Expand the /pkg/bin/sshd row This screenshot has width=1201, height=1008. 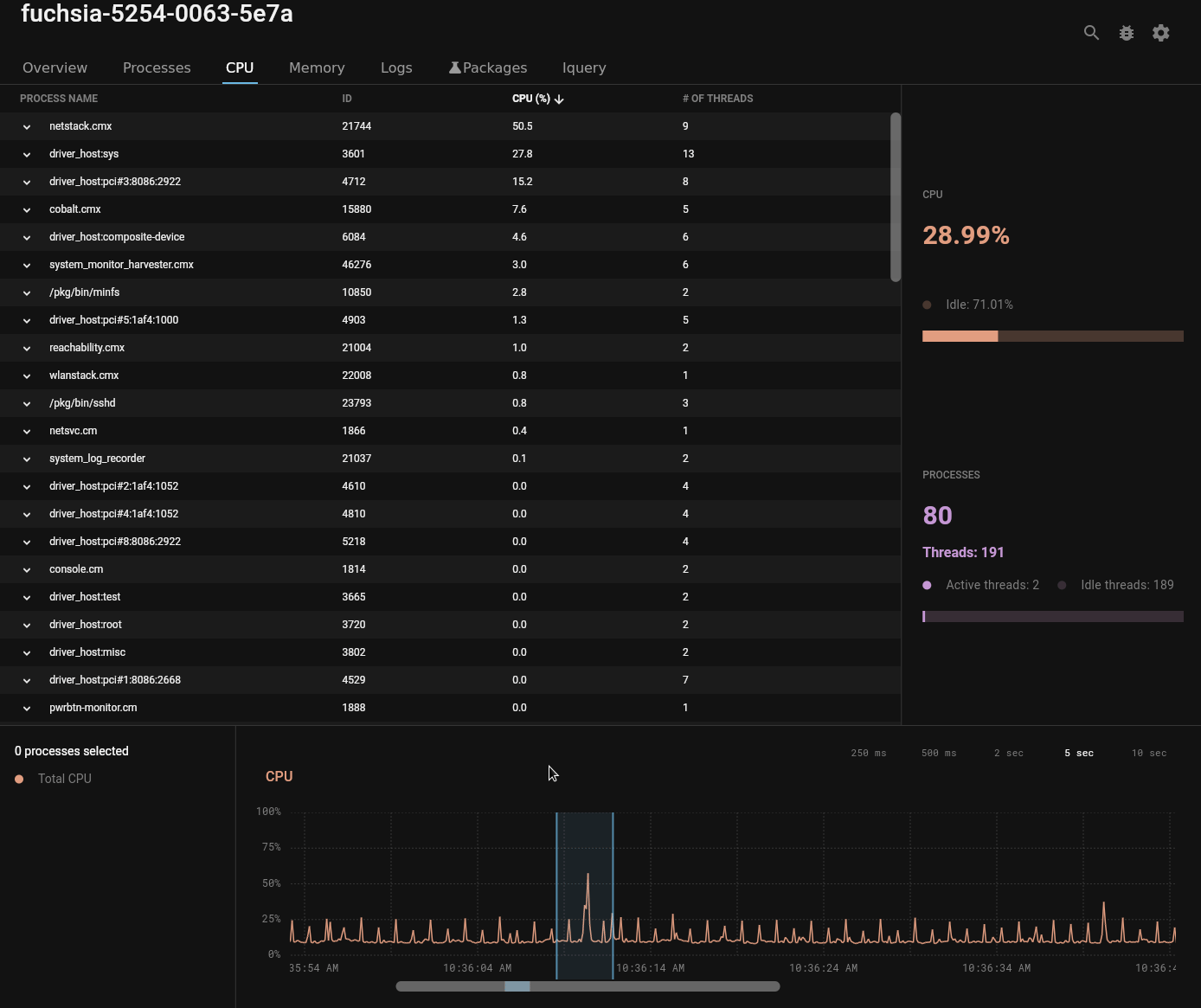[x=27, y=403]
